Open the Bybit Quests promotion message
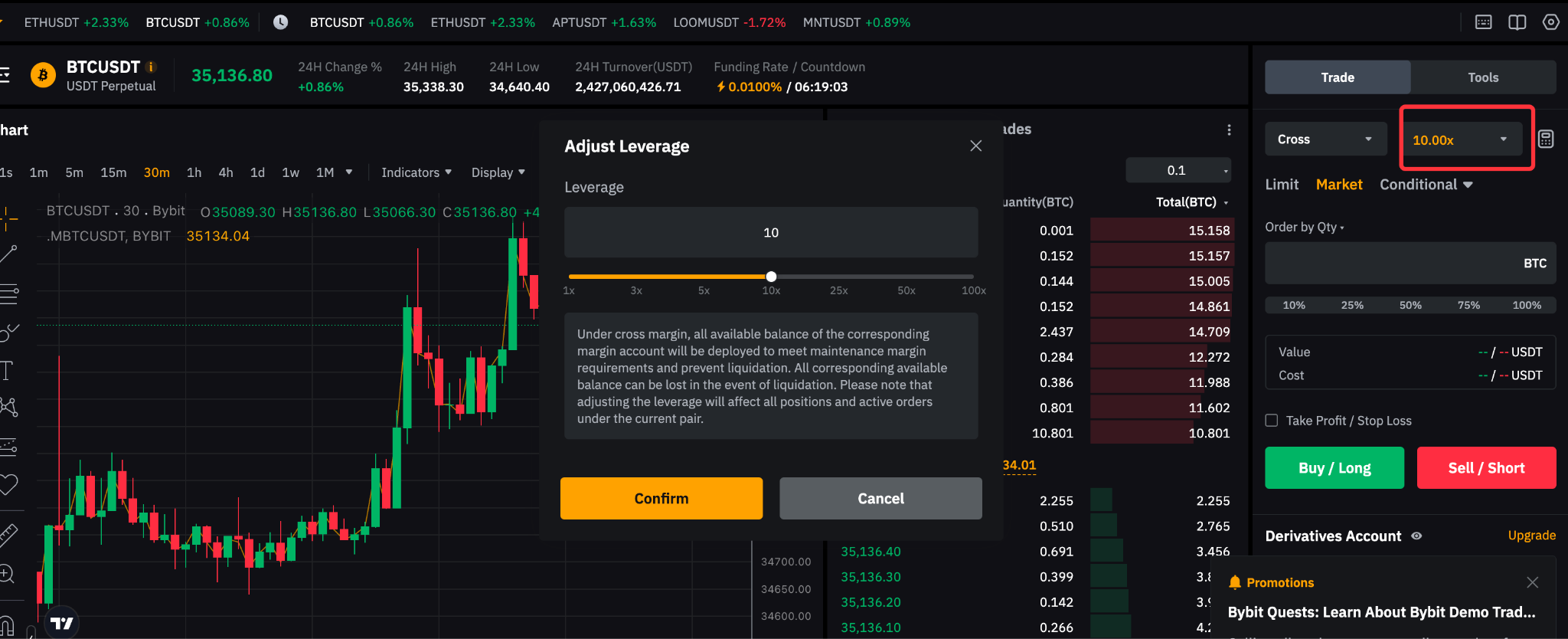 pyautogui.click(x=1381, y=612)
